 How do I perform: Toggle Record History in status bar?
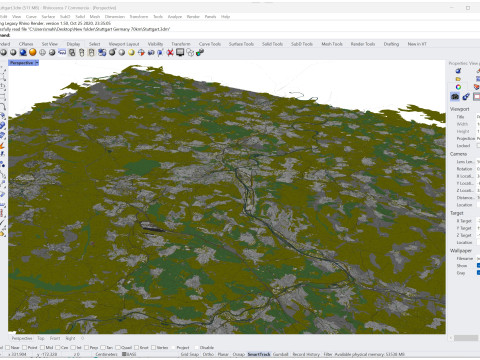tap(306, 354)
